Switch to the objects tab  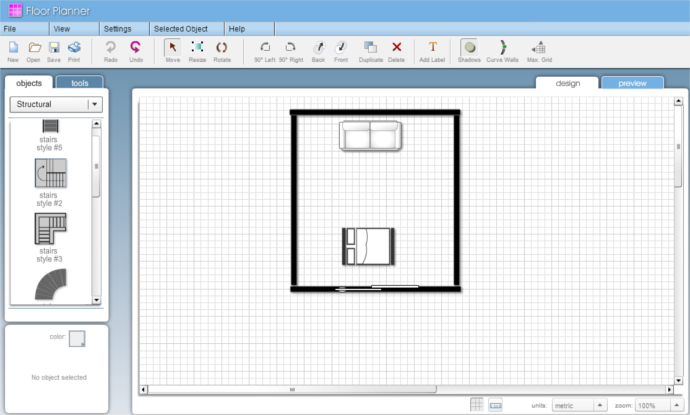pyautogui.click(x=29, y=83)
